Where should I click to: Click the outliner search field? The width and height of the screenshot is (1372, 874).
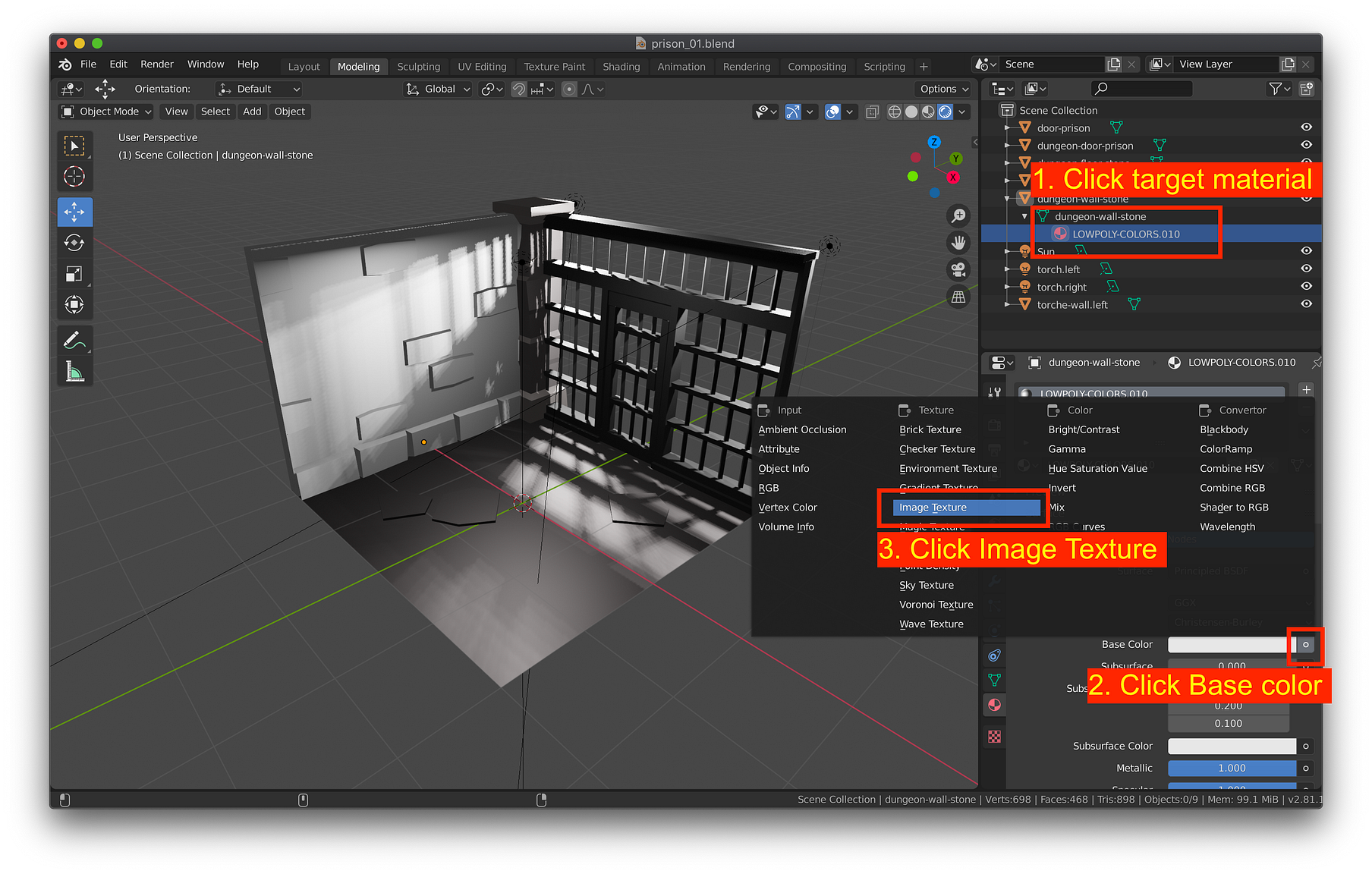point(1141,89)
